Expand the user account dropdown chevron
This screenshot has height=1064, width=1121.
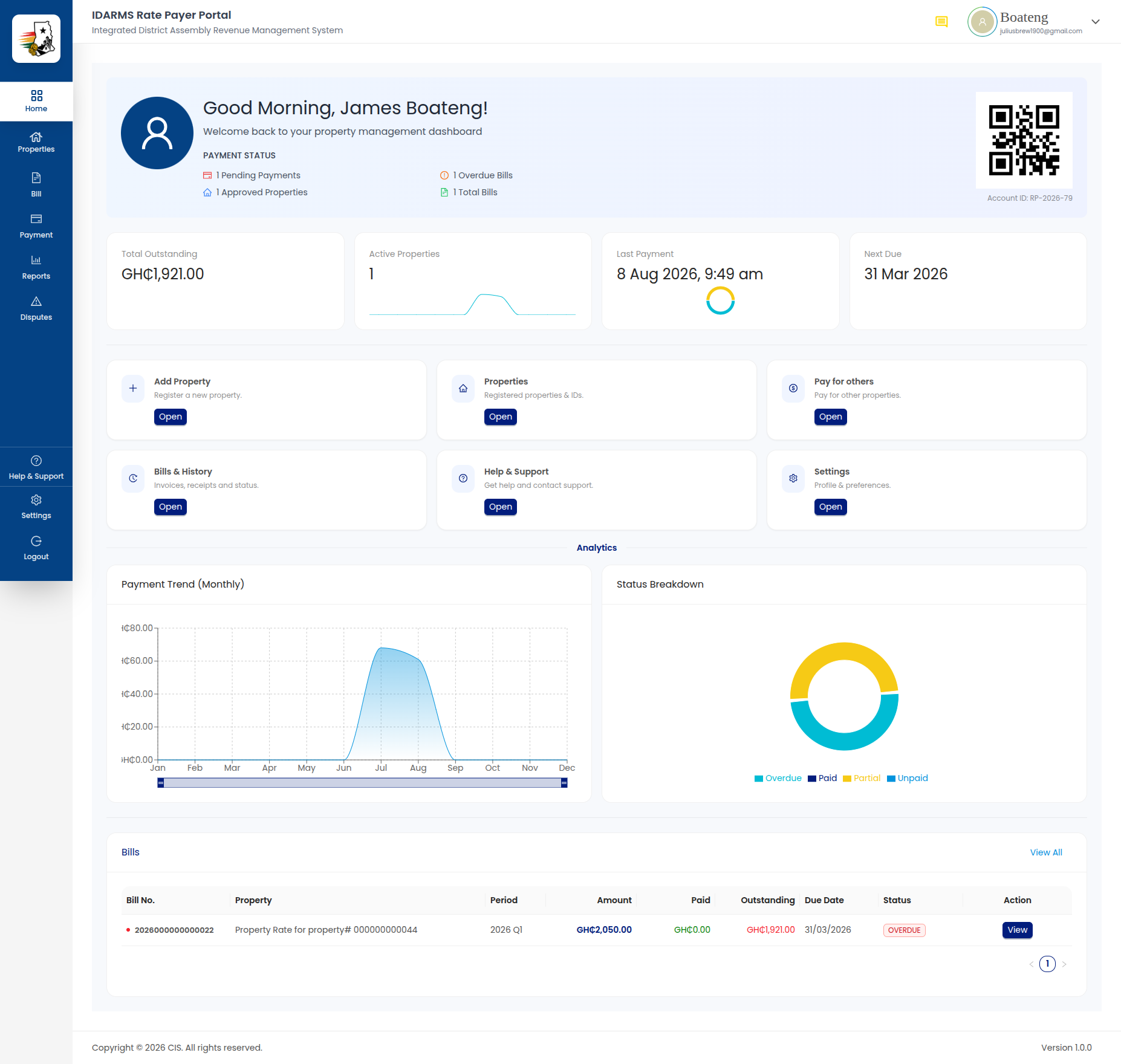(1096, 22)
